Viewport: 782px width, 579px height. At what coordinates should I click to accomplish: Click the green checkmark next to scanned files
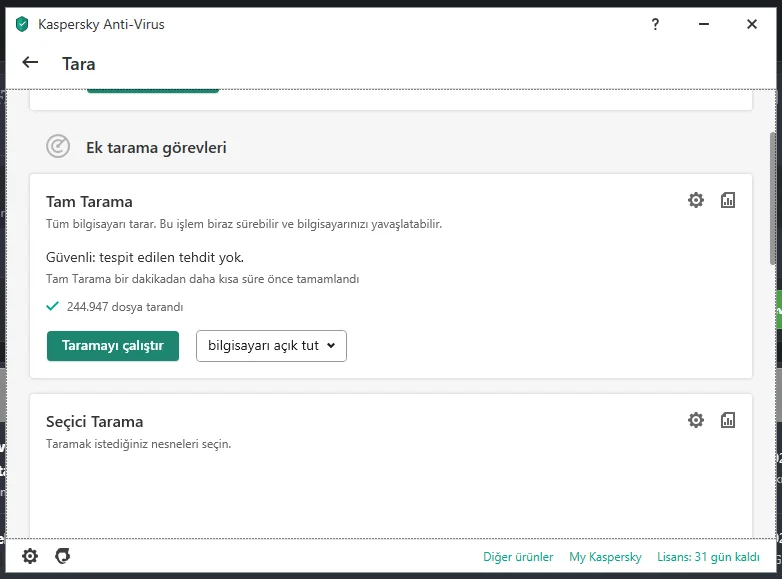(52, 306)
